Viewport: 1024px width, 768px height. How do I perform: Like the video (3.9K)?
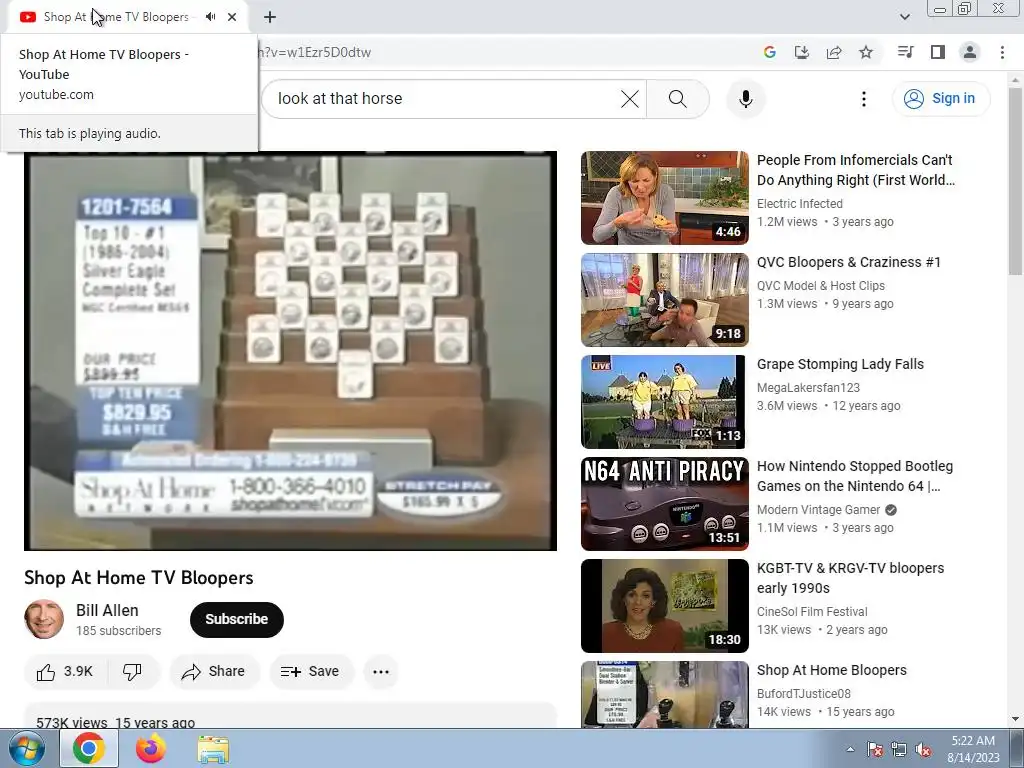pyautogui.click(x=65, y=671)
